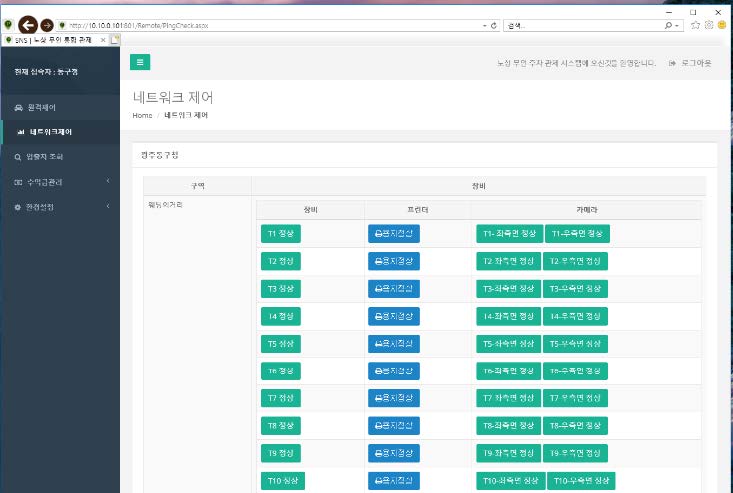The height and width of the screenshot is (493, 733).
Task: Click the printer 용지정상 button in the T3 row
Action: (x=393, y=289)
